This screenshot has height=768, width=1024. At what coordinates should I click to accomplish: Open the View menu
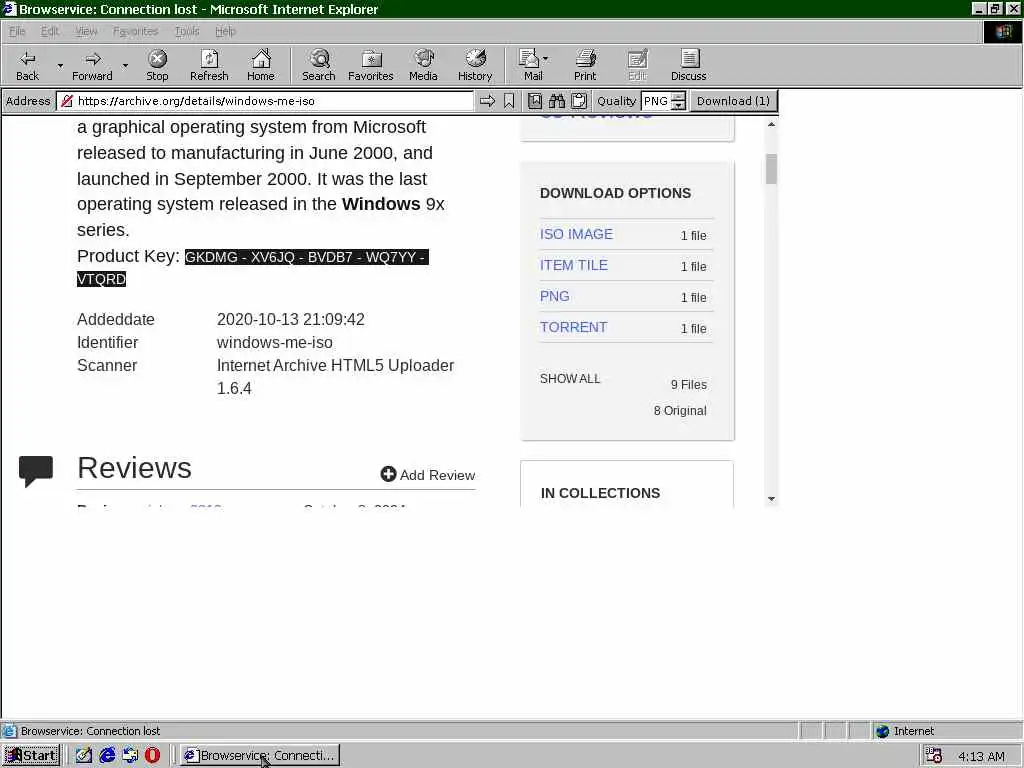[86, 31]
